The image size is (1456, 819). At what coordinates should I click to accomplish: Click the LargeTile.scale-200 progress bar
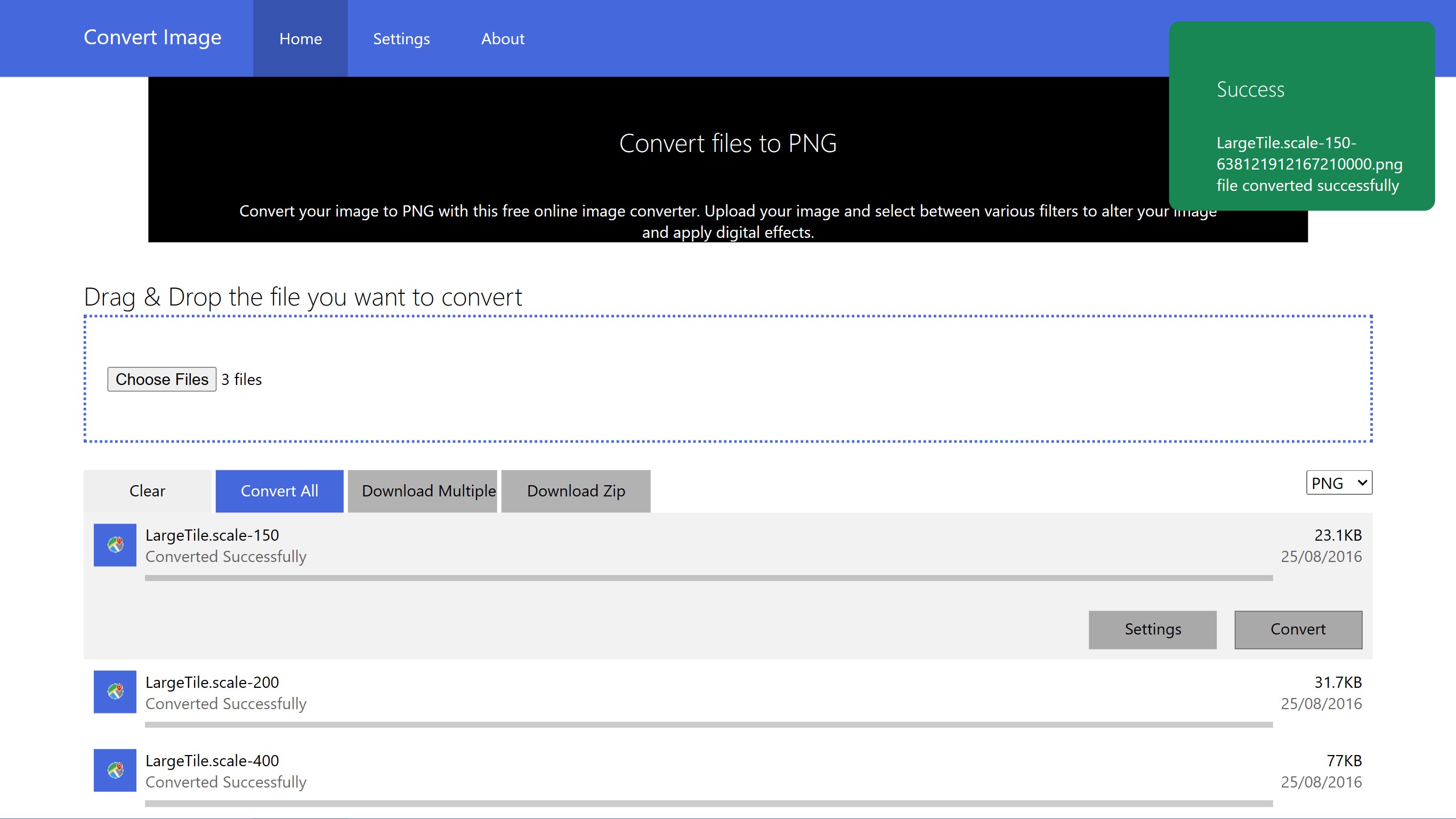pyautogui.click(x=708, y=724)
